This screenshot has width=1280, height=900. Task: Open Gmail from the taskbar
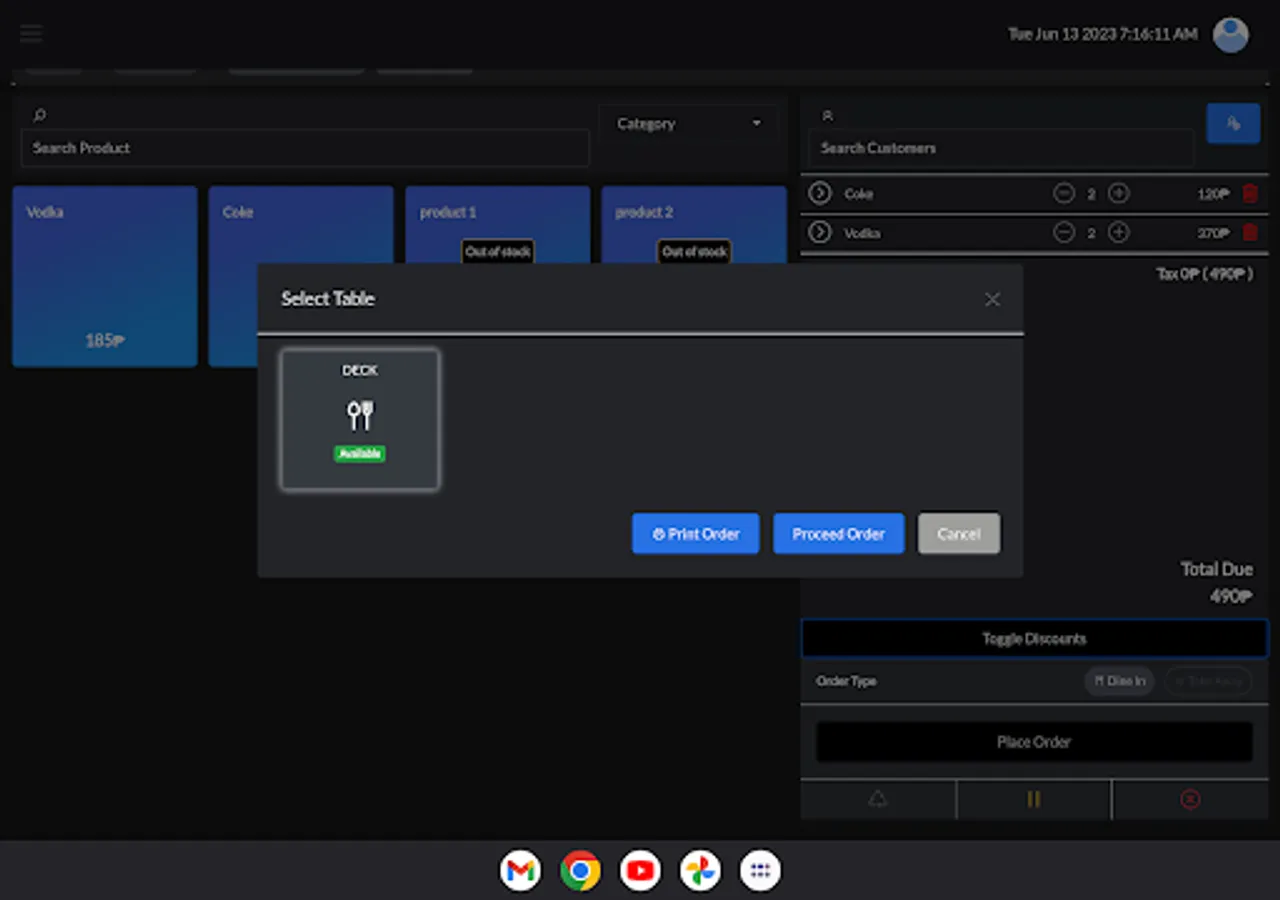click(520, 871)
